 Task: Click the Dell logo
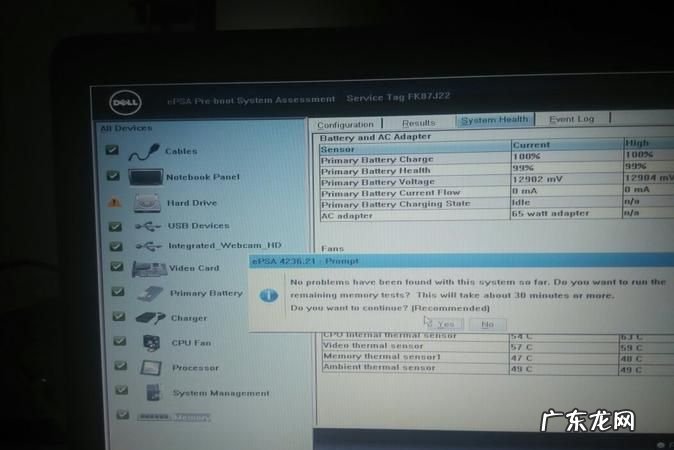(x=125, y=103)
